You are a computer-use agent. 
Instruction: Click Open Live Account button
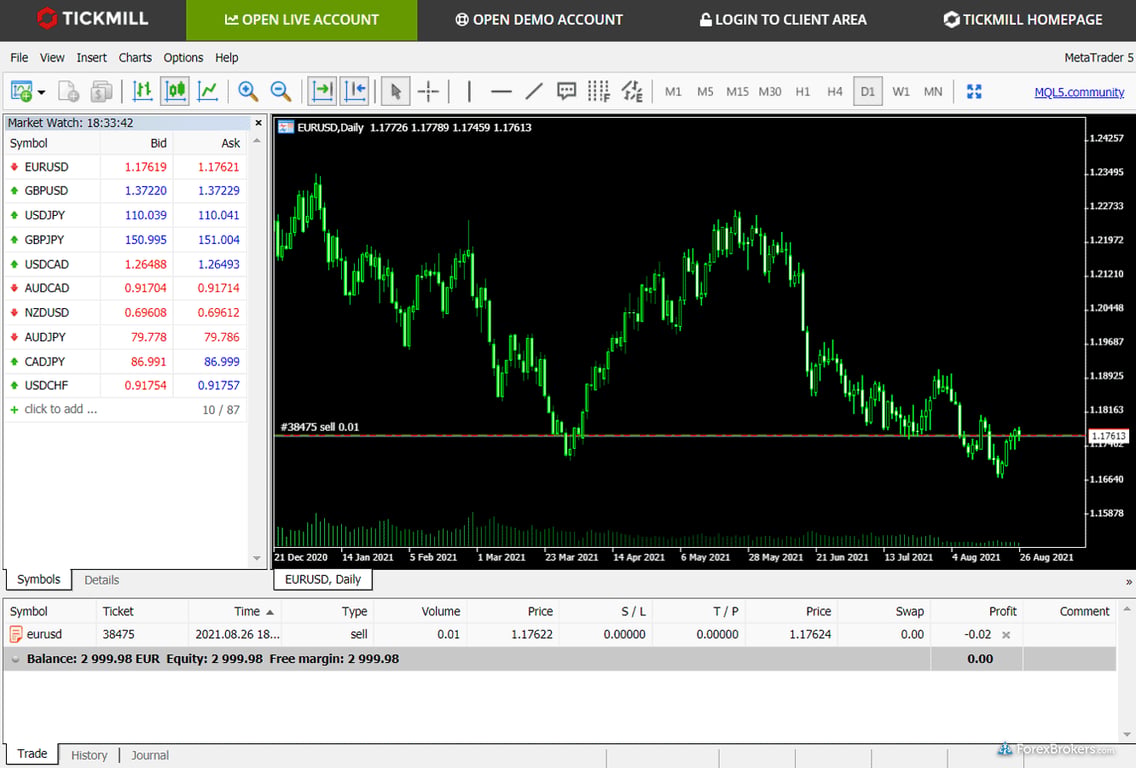tap(301, 20)
